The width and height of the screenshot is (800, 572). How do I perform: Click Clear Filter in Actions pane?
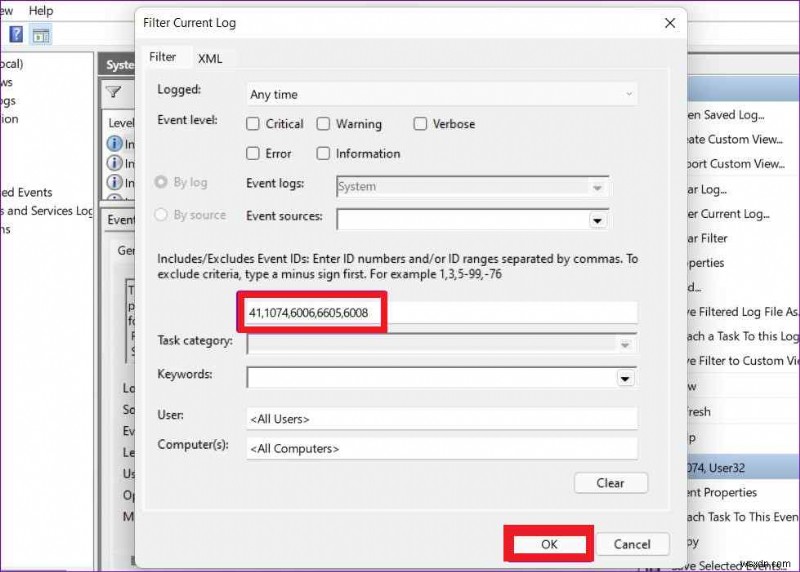(x=707, y=238)
